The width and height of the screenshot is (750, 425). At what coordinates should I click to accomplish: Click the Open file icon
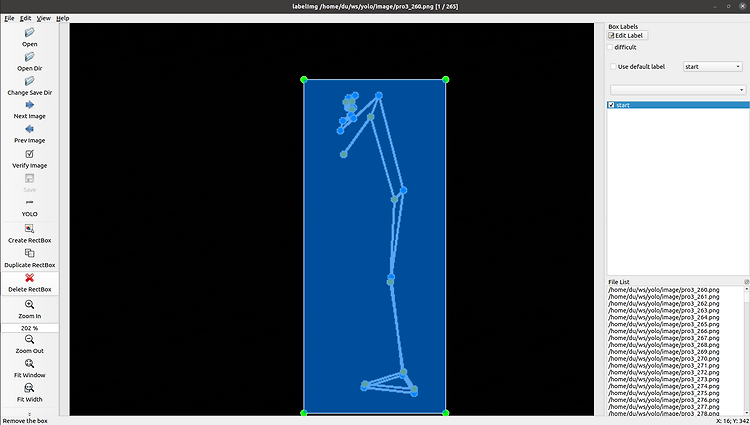click(x=29, y=33)
